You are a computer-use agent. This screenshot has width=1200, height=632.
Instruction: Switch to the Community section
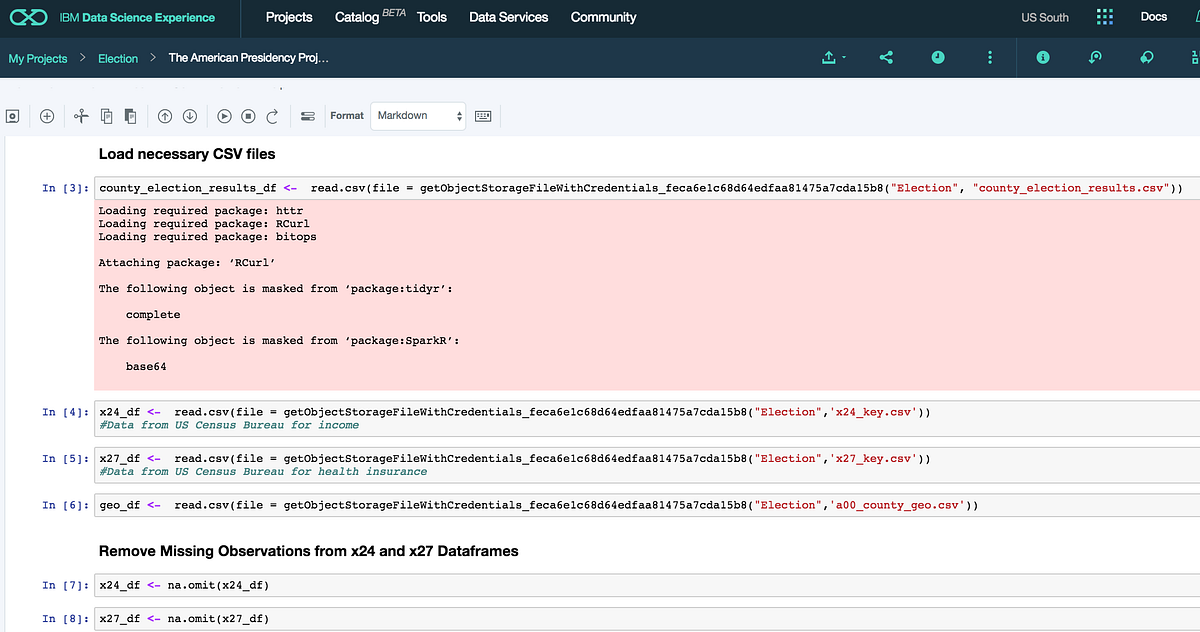603,17
